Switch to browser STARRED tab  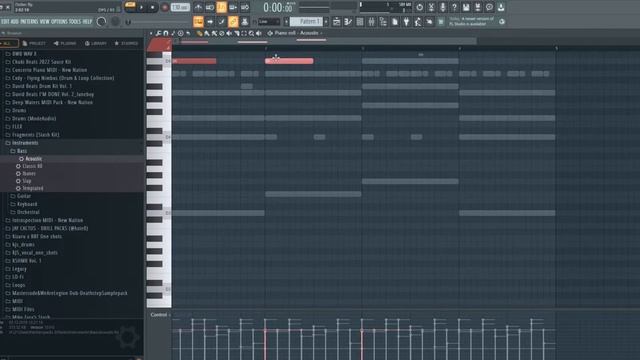[126, 43]
